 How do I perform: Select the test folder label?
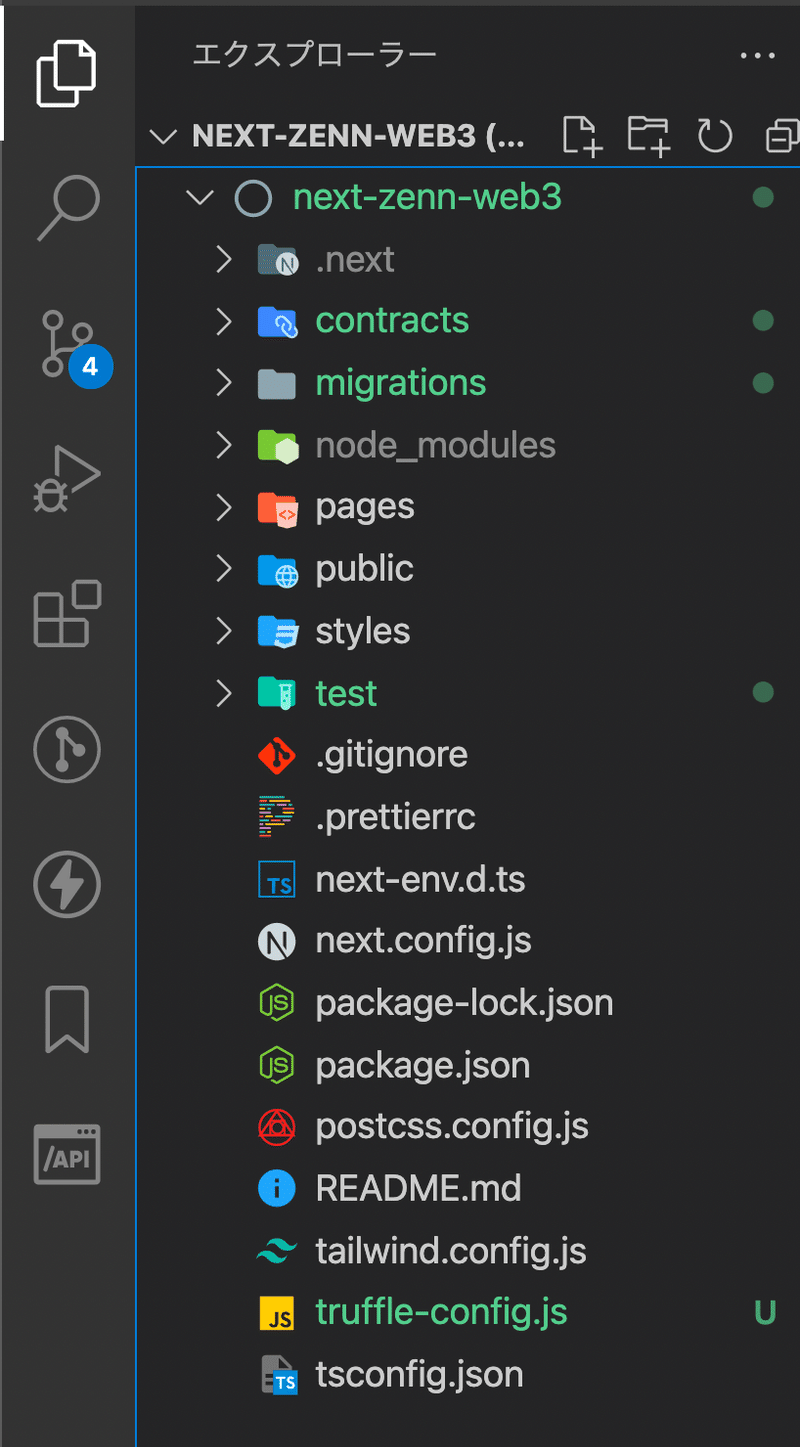tap(346, 693)
